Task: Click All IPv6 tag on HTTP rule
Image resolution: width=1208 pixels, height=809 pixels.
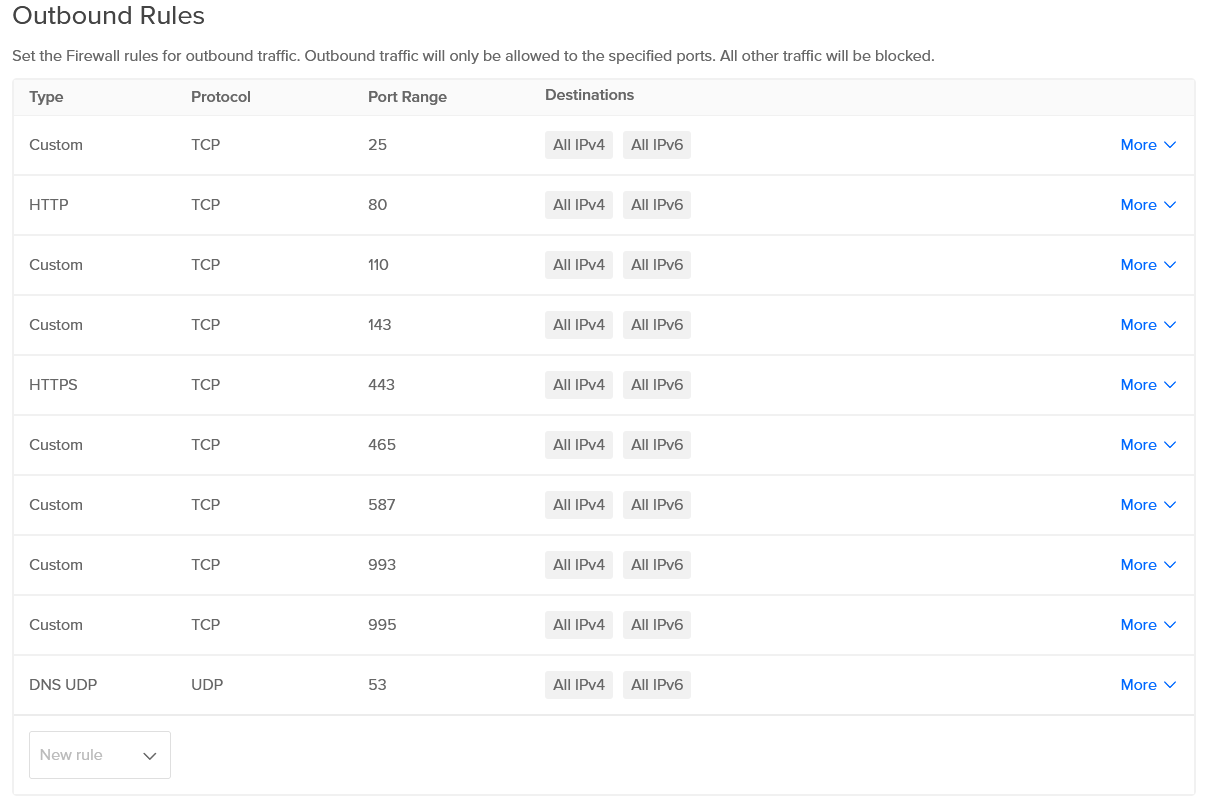Action: [x=657, y=205]
